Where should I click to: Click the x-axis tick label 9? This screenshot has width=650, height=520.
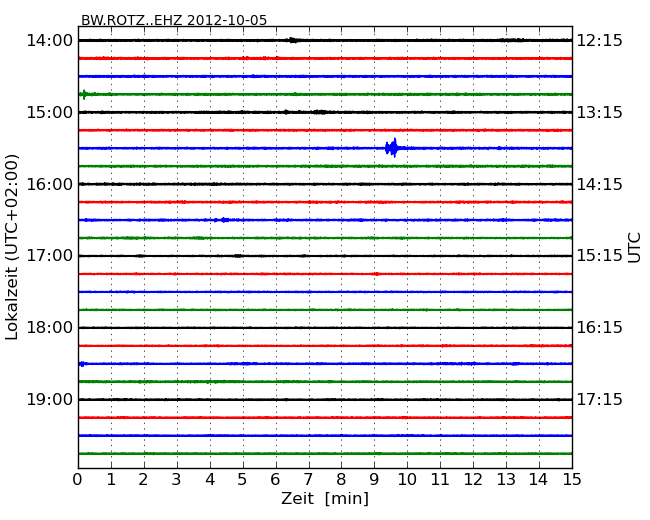pos(374,480)
